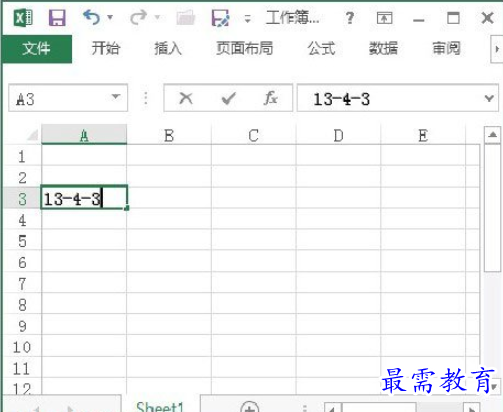The width and height of the screenshot is (503, 412).
Task: Switch to the 数据 ribbon tab
Action: (x=383, y=48)
